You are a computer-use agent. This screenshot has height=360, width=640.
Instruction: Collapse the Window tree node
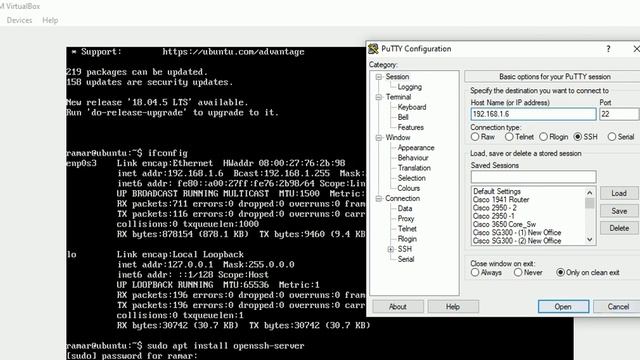pyautogui.click(x=379, y=138)
